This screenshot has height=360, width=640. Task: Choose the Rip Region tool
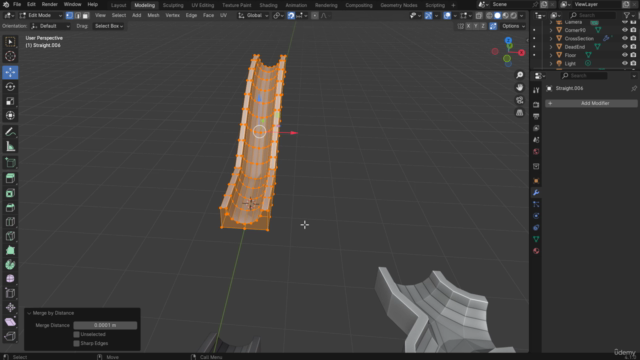click(x=10, y=336)
